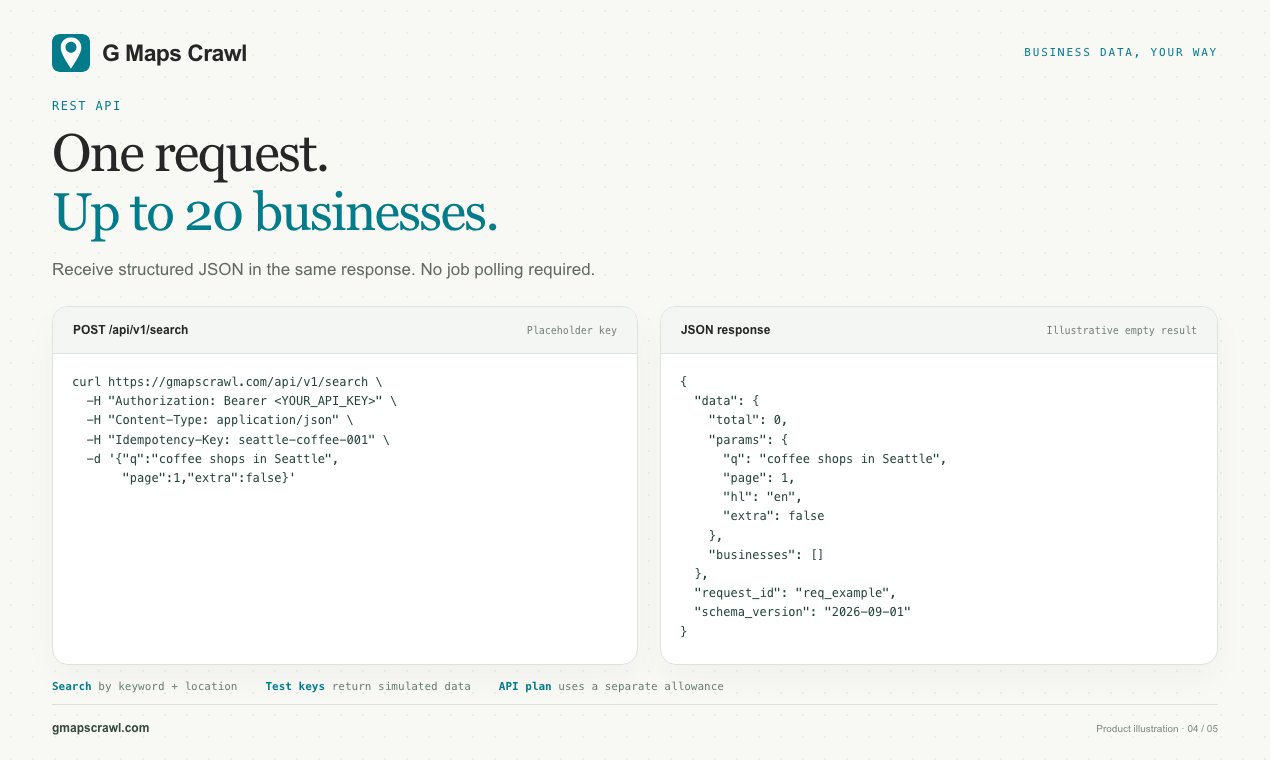The height and width of the screenshot is (760, 1270).
Task: Select the "total": 0 line
Action: click(748, 420)
